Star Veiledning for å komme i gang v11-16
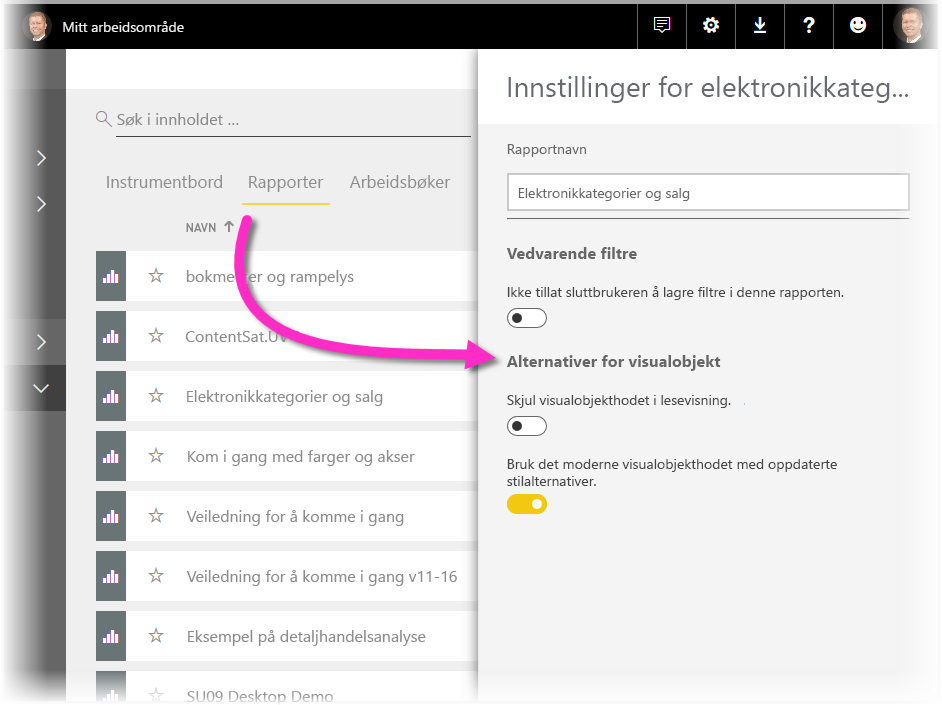 tap(156, 576)
